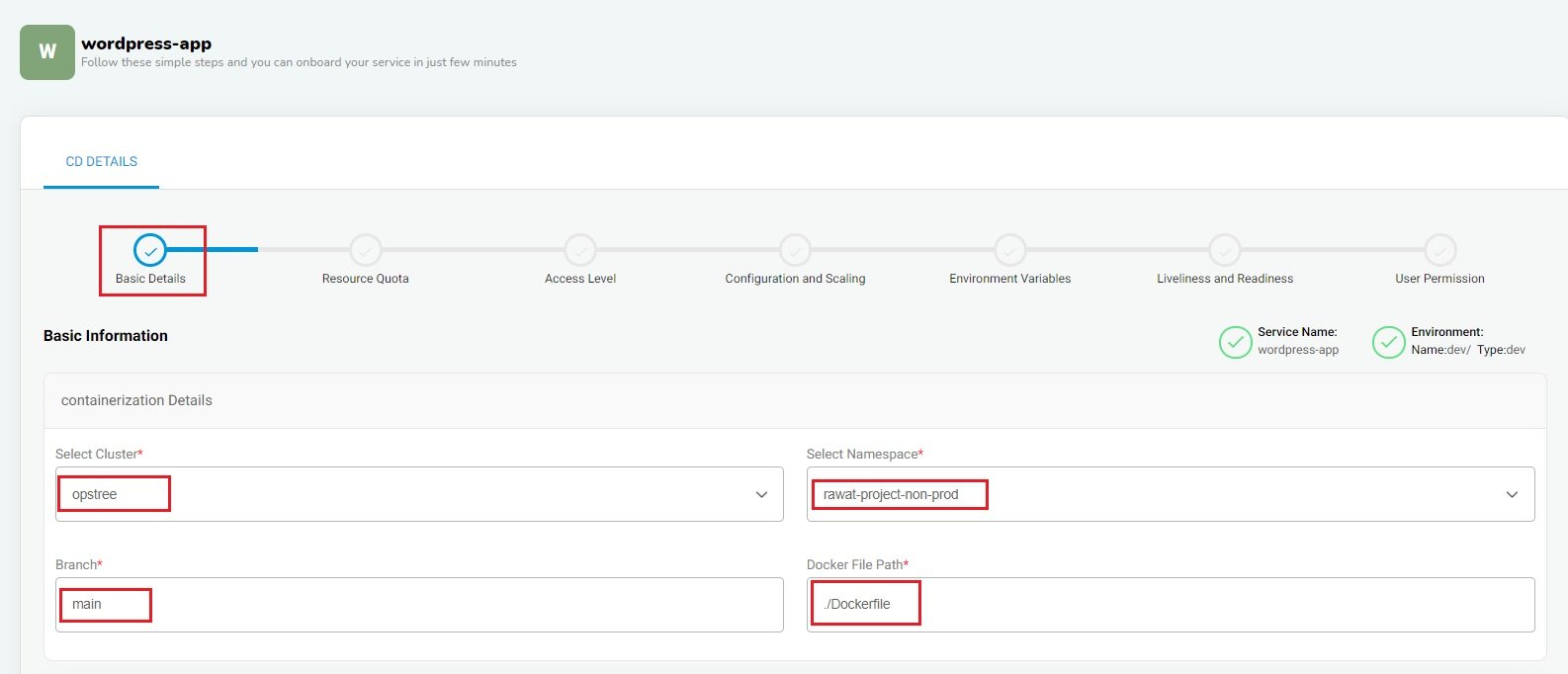Go to the Resource Quota step circle
1568x674 pixels.
click(x=365, y=251)
